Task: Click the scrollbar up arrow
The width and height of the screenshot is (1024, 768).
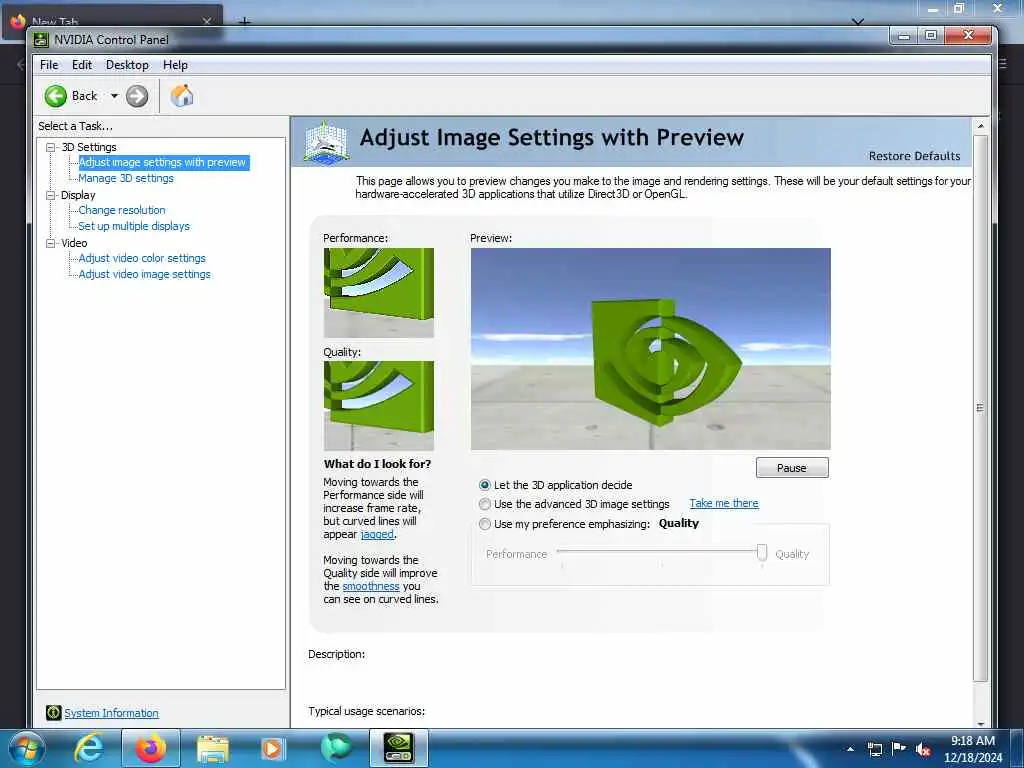Action: (x=980, y=125)
